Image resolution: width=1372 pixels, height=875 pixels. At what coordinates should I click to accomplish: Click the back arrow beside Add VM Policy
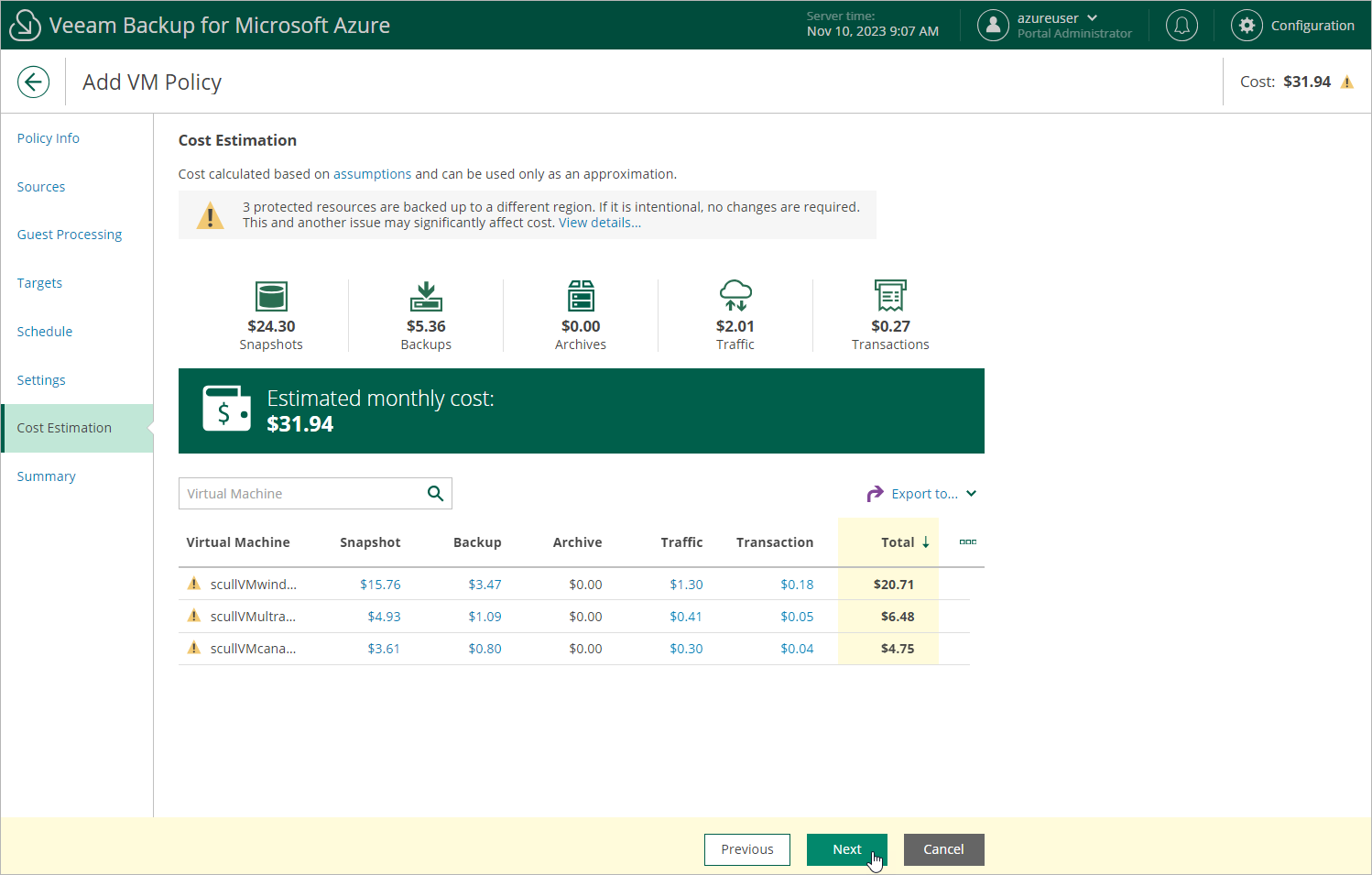(33, 82)
